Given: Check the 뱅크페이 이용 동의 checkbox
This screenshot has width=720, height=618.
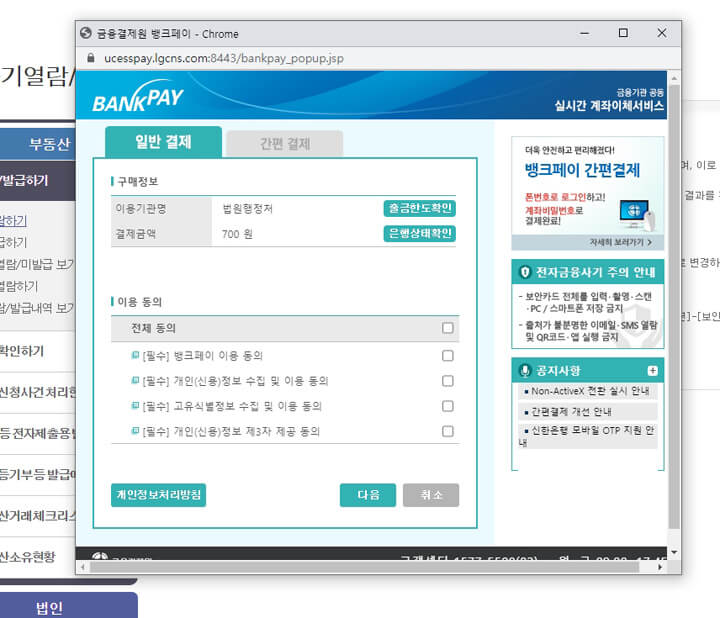Looking at the screenshot, I should [448, 356].
